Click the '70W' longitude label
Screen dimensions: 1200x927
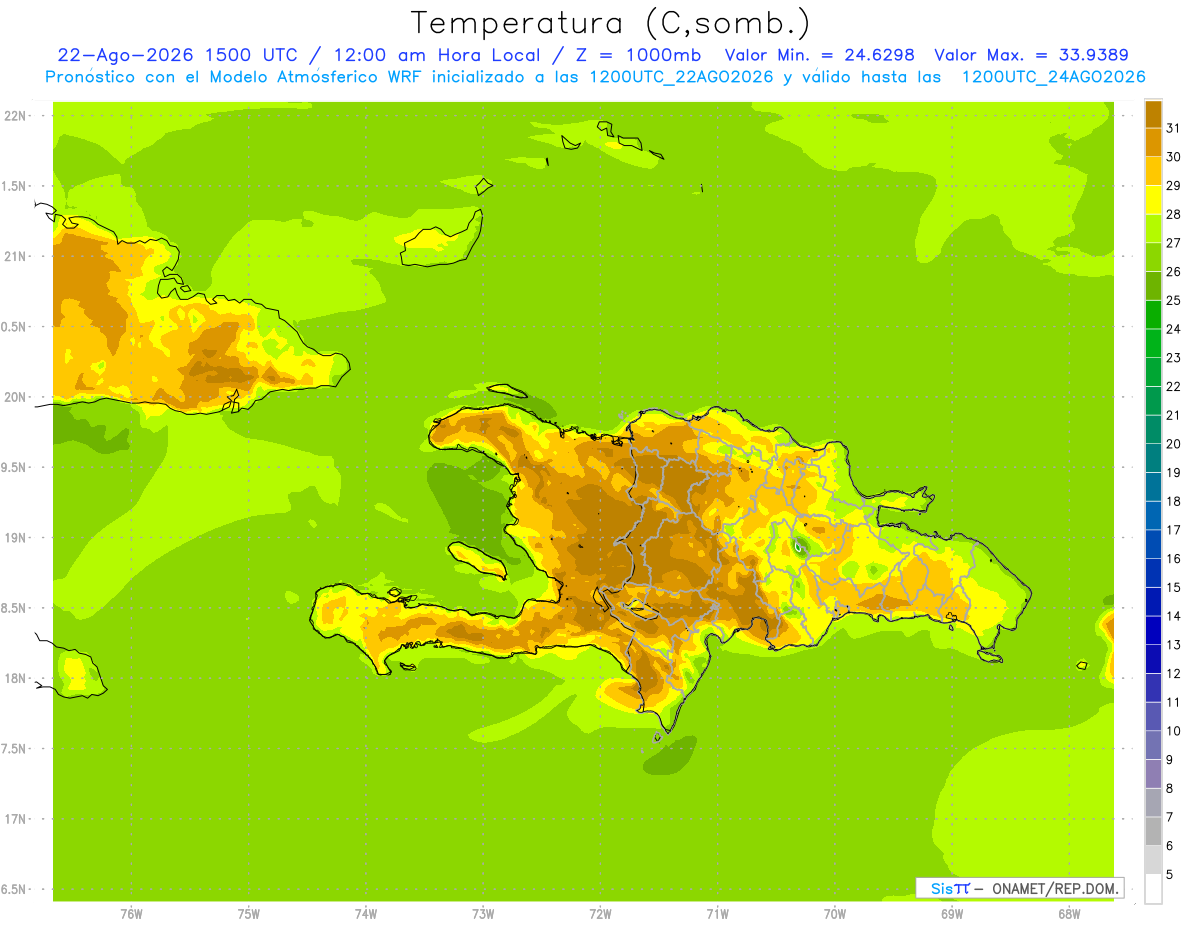click(835, 914)
